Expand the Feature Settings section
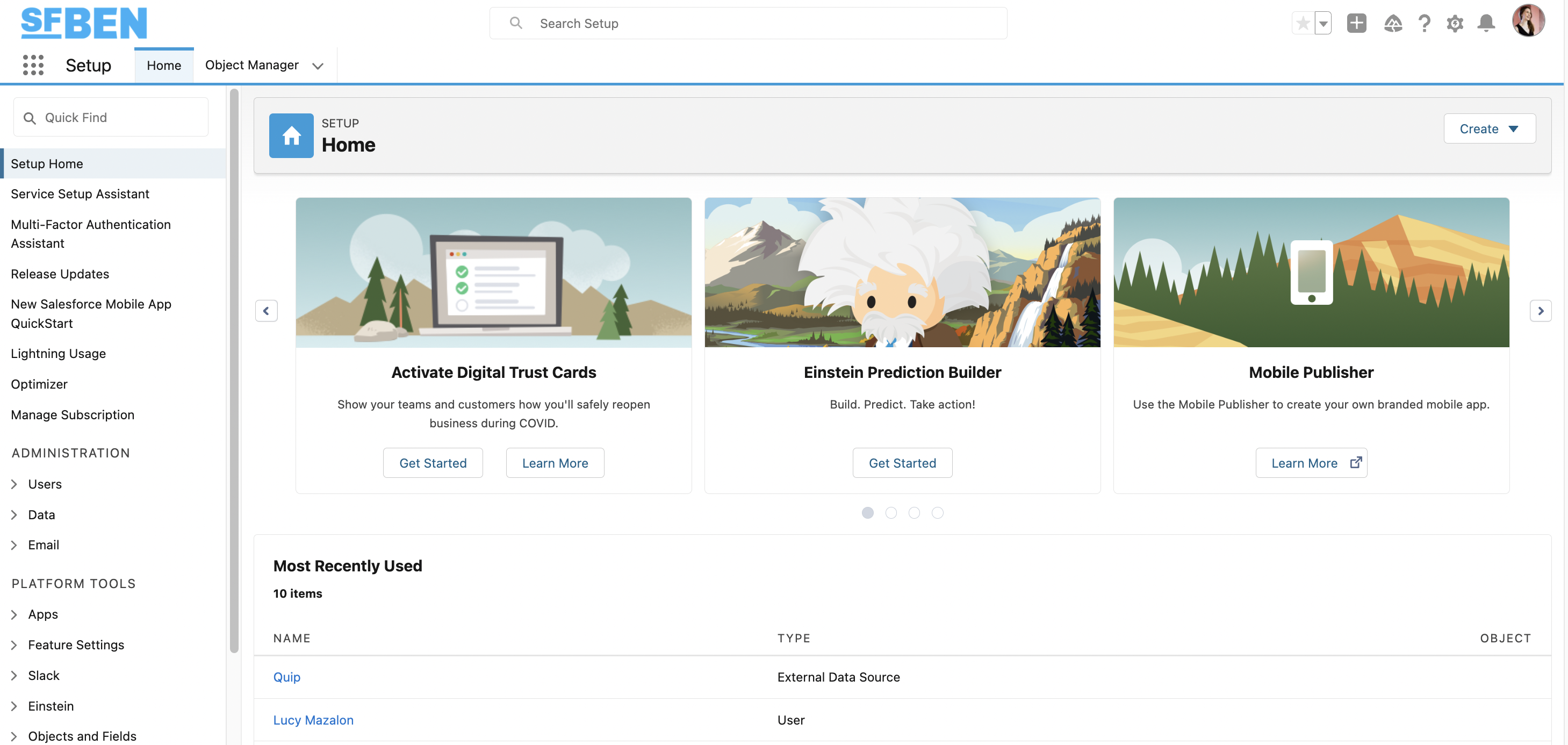The height and width of the screenshot is (745, 1568). [x=14, y=644]
